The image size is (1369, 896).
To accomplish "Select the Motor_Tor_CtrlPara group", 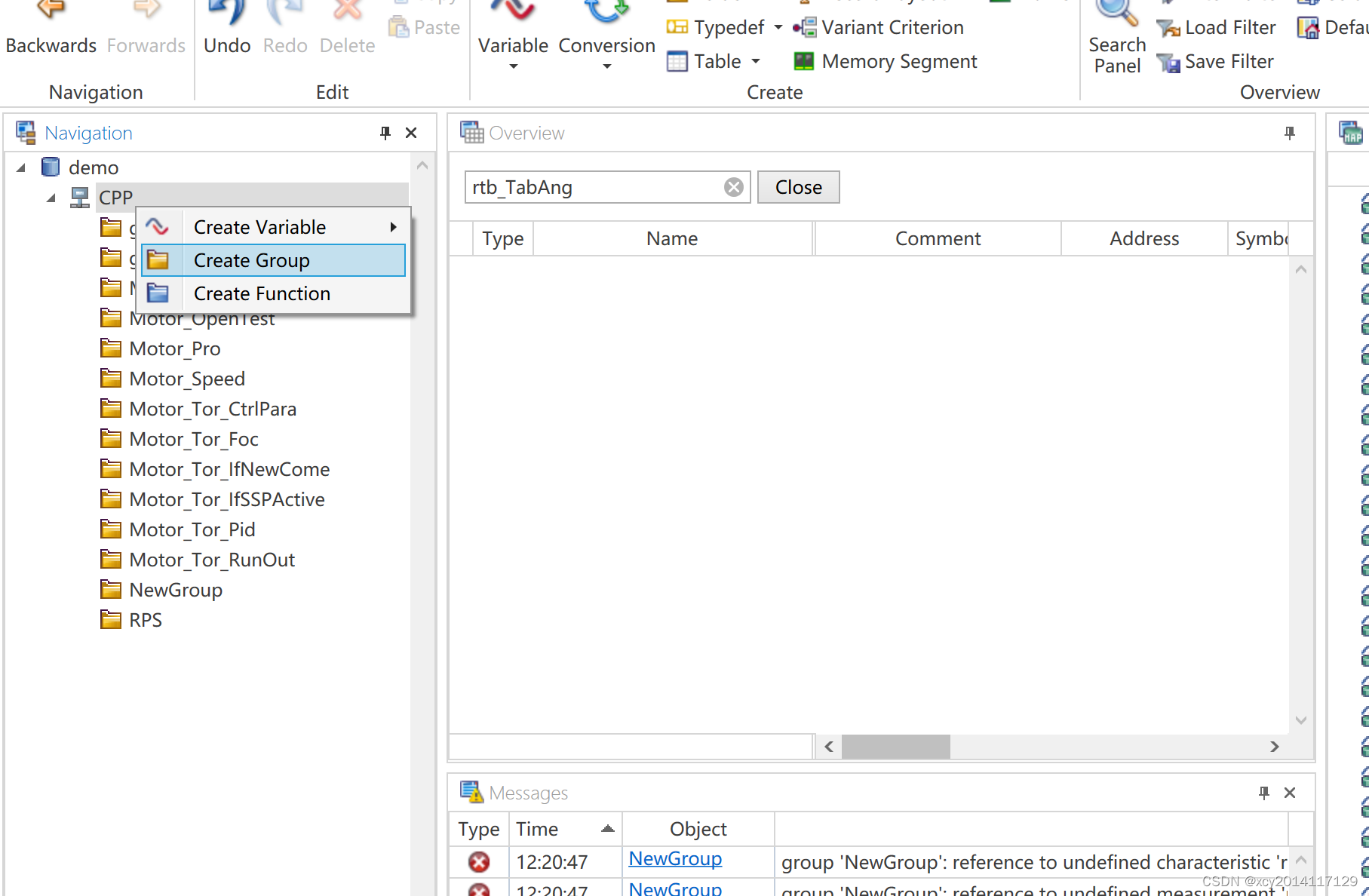I will (x=213, y=409).
